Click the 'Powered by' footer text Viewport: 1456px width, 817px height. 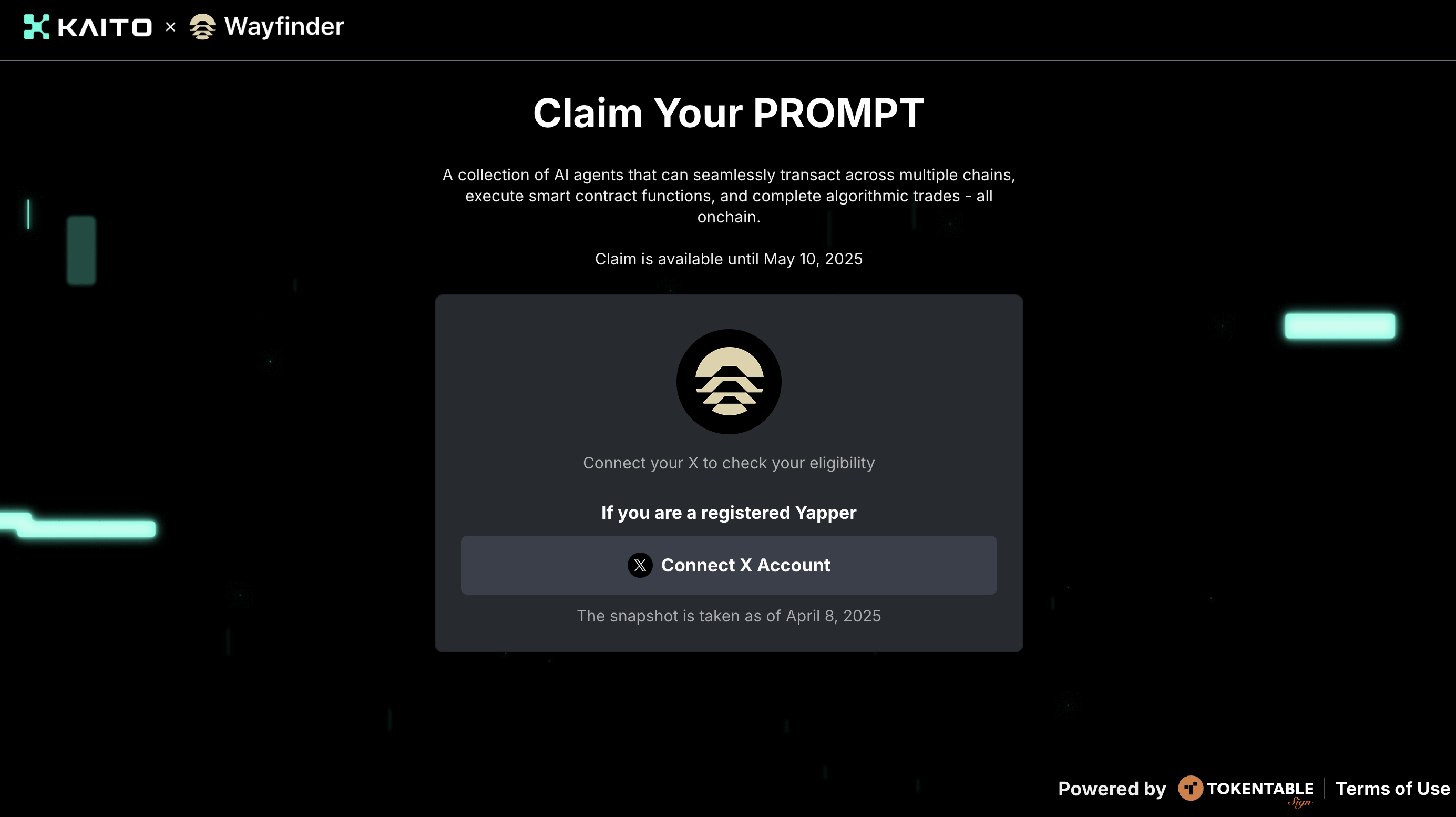pyautogui.click(x=1112, y=788)
